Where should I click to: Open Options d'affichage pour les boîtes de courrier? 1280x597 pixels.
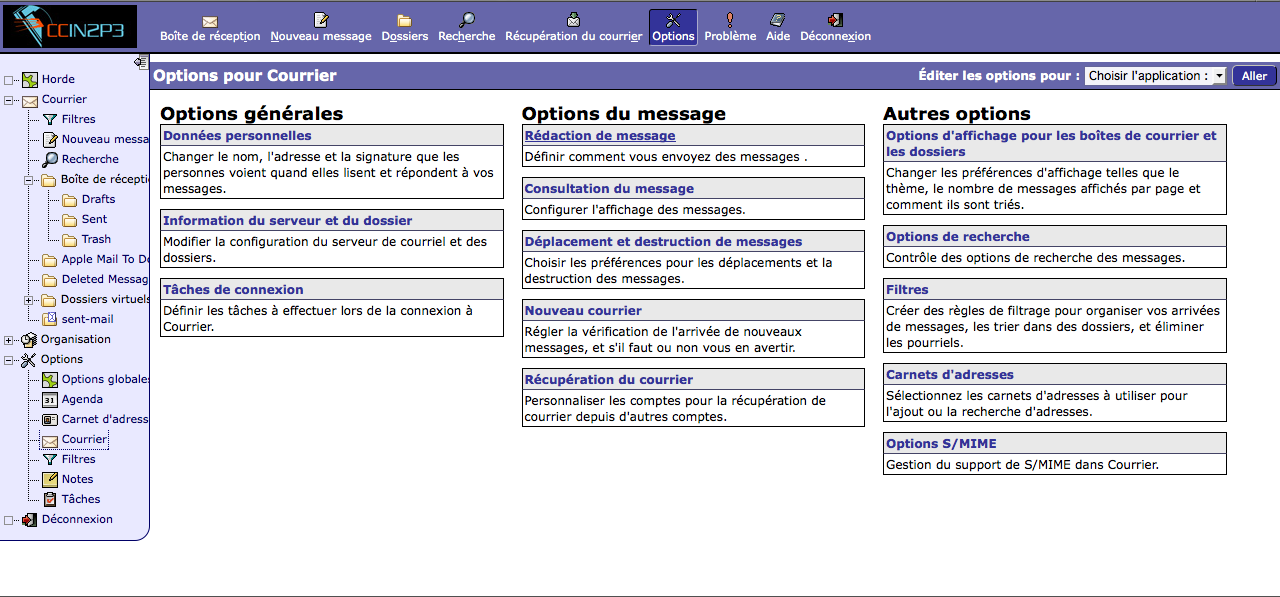click(1051, 144)
